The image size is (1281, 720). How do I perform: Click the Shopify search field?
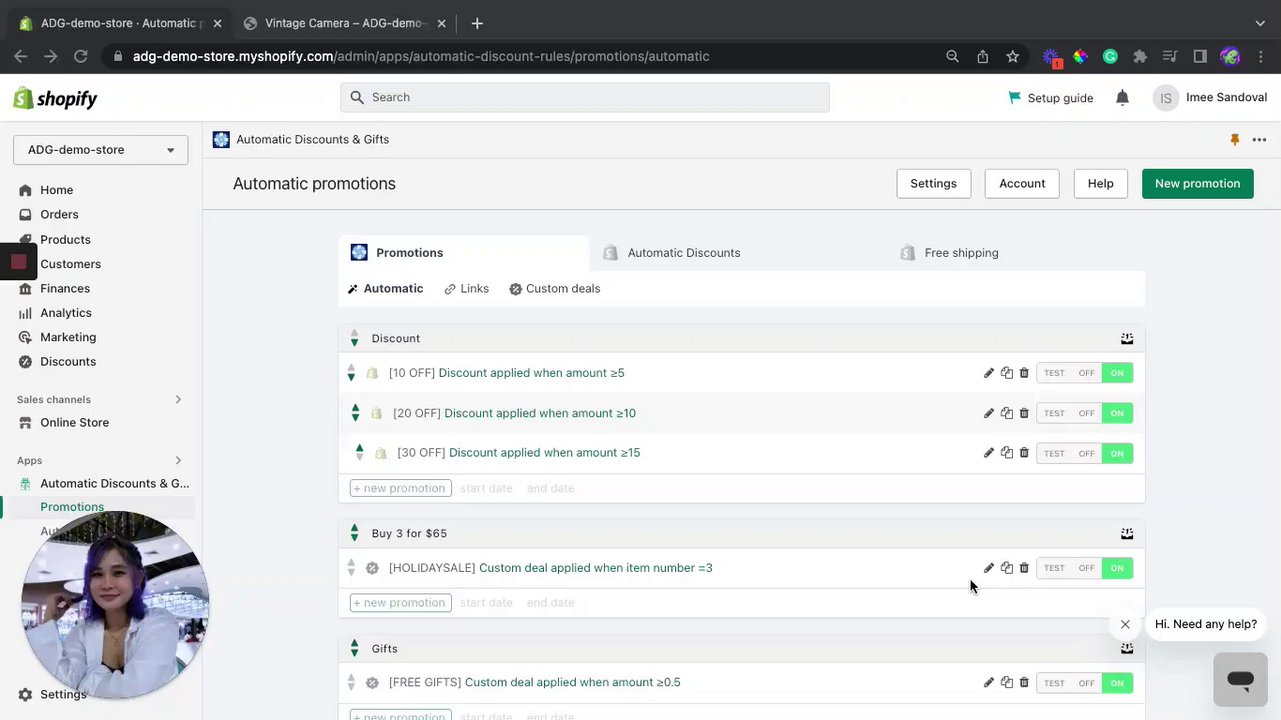(585, 97)
